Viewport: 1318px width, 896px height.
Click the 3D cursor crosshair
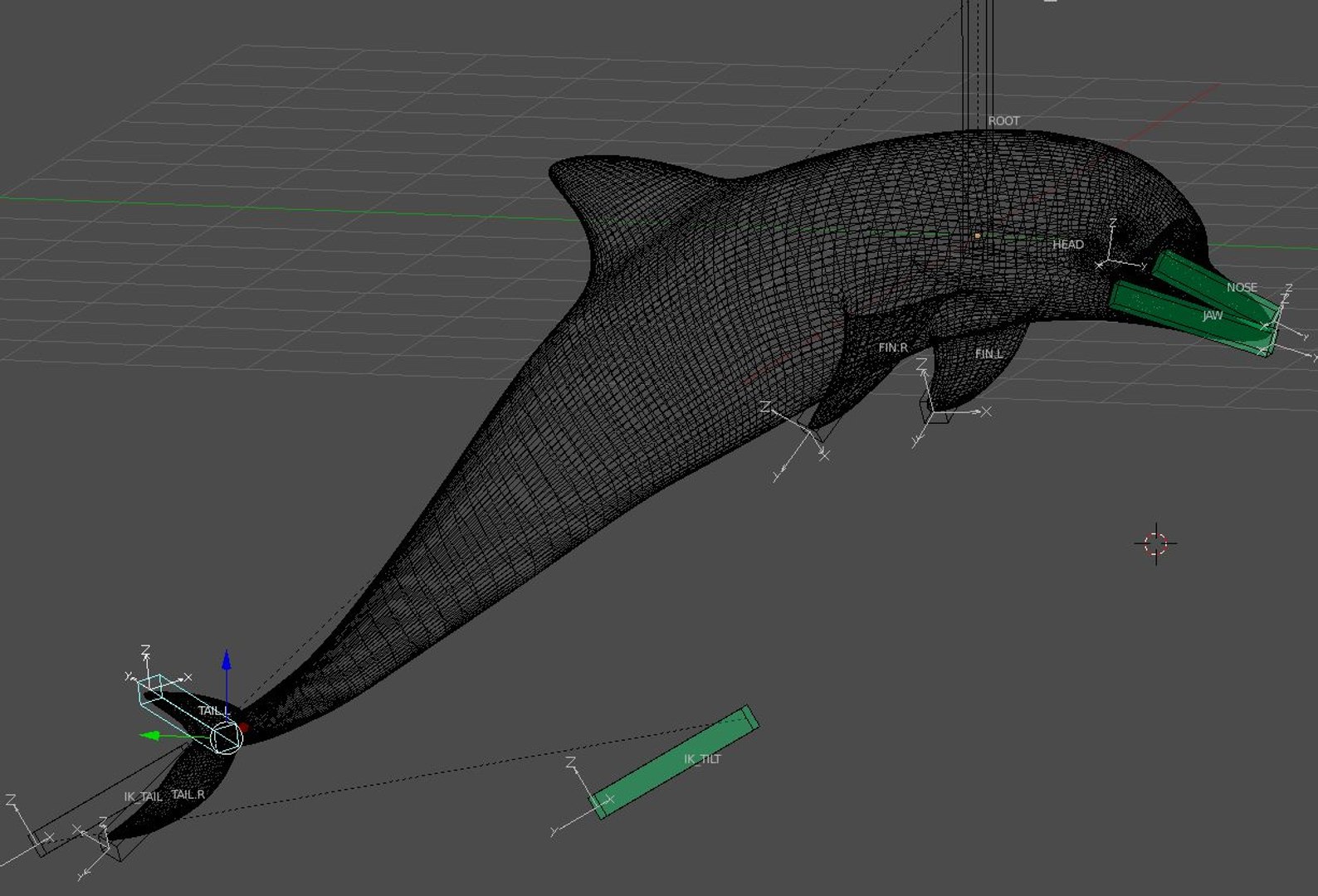coord(1156,544)
